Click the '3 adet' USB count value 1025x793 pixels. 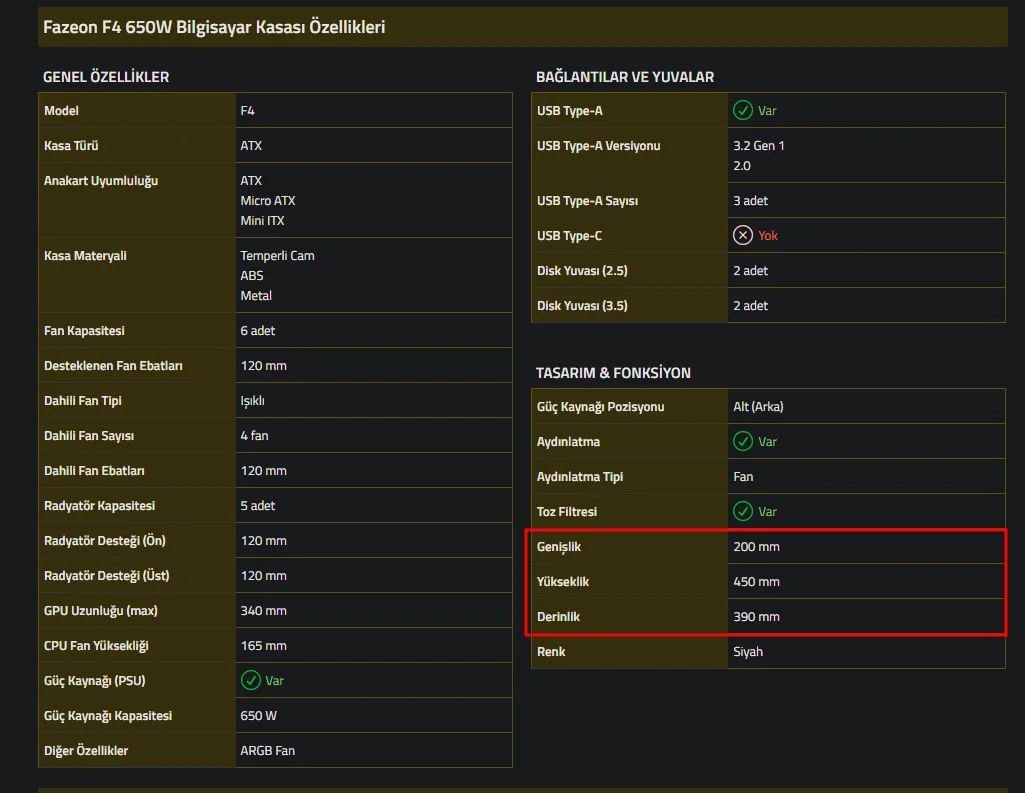[750, 201]
